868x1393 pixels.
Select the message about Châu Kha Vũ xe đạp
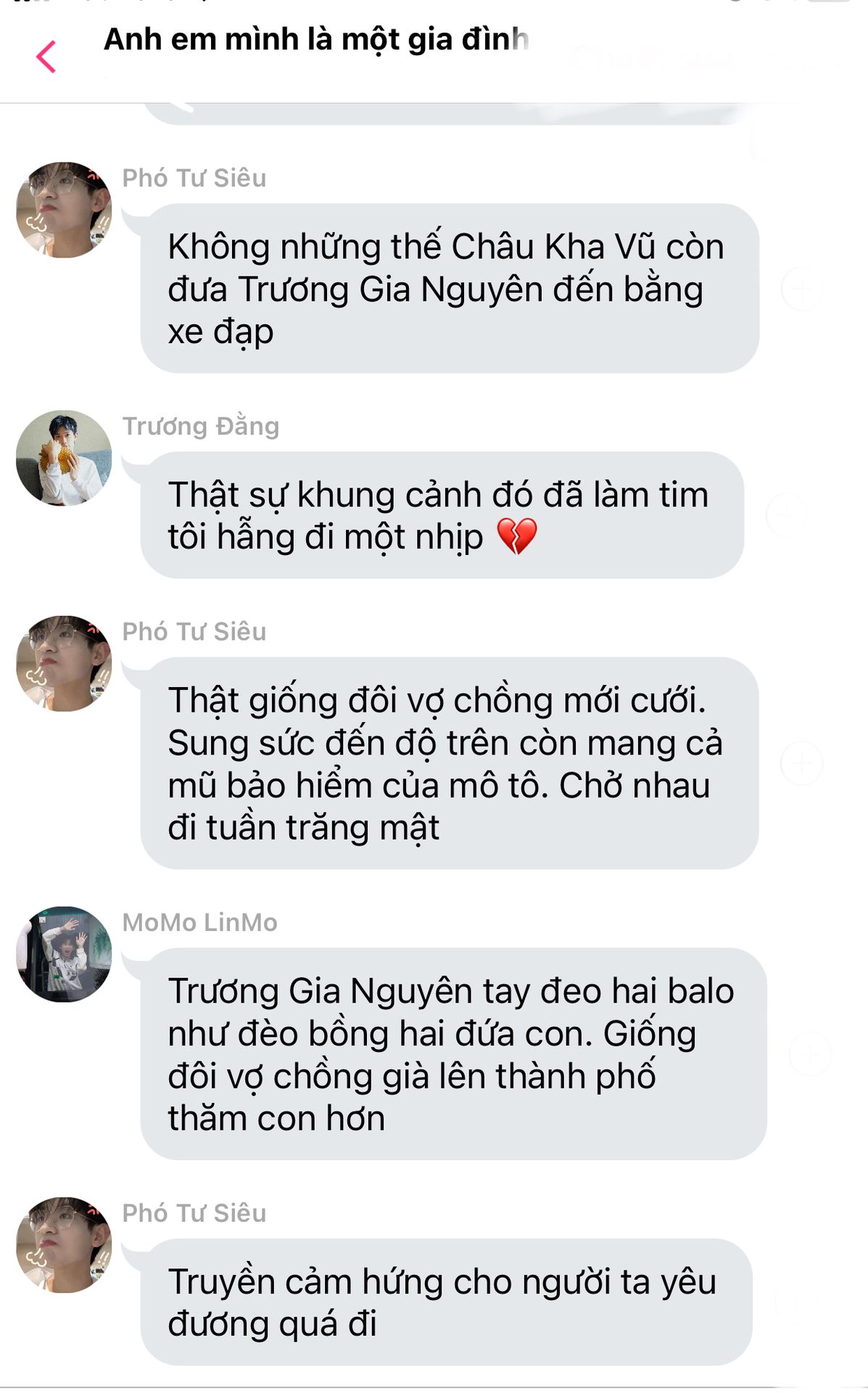[x=450, y=289]
